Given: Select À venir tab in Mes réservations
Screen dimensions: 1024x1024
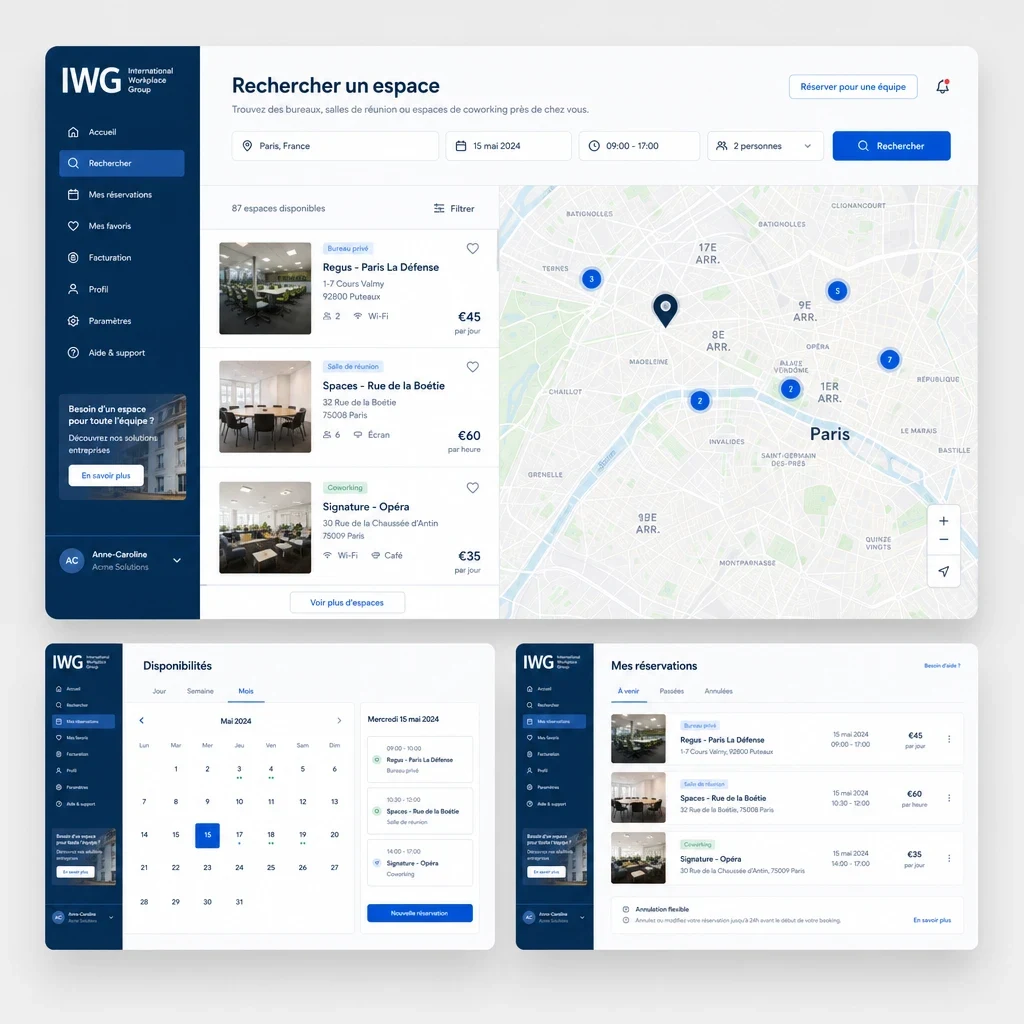Looking at the screenshot, I should coord(629,691).
